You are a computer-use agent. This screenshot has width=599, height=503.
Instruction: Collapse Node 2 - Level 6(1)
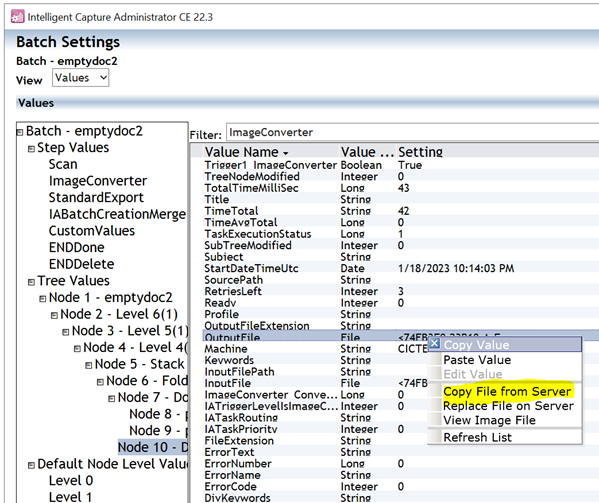pos(54,315)
